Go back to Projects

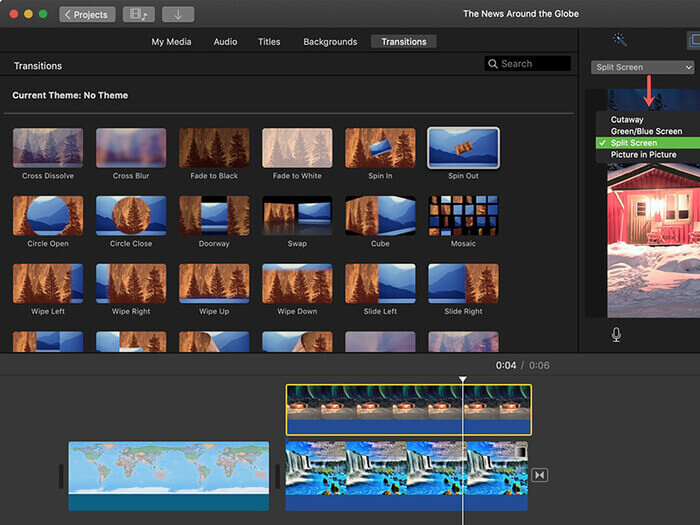pyautogui.click(x=87, y=14)
